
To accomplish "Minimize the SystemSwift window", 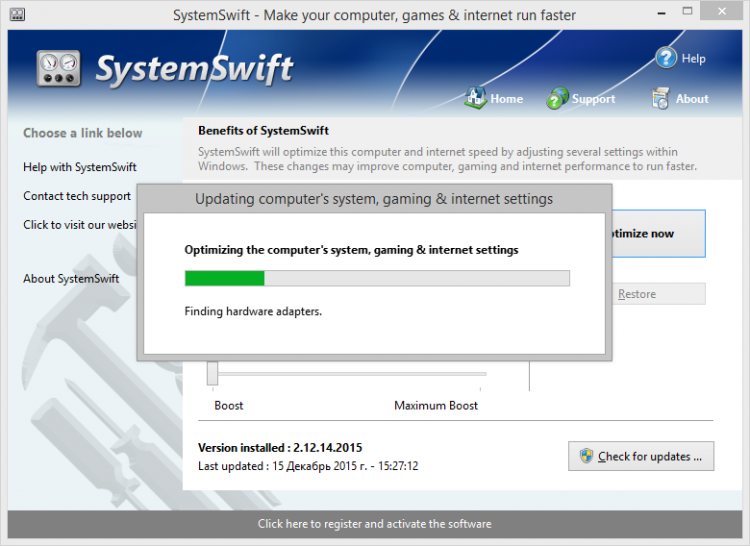I will click(x=662, y=12).
